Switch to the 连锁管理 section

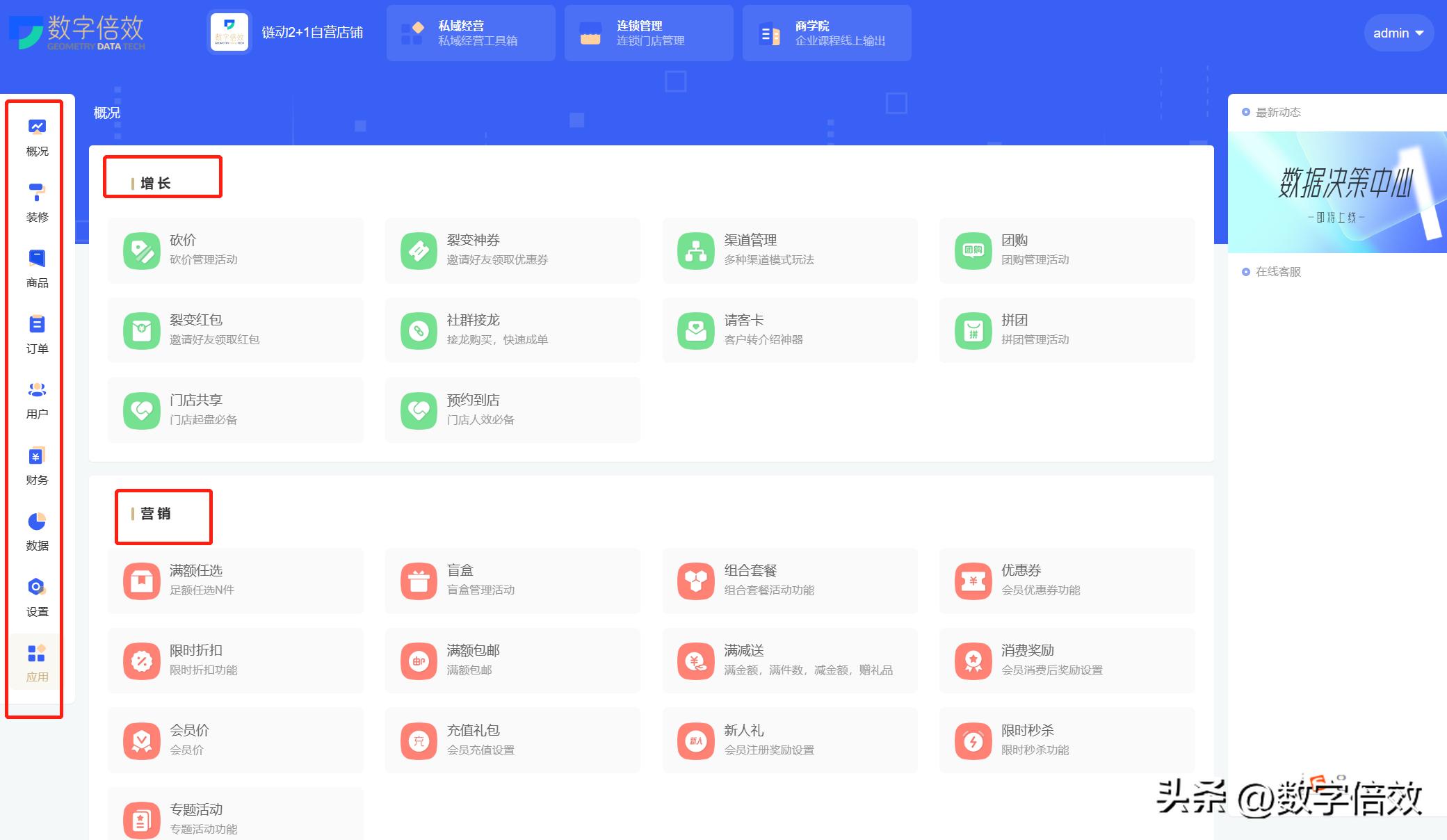(x=647, y=33)
